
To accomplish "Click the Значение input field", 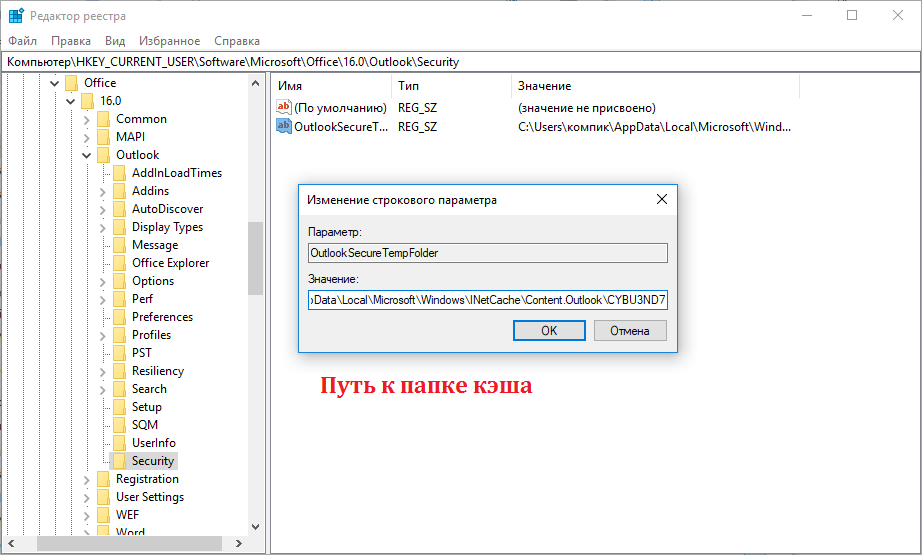I will pos(487,300).
